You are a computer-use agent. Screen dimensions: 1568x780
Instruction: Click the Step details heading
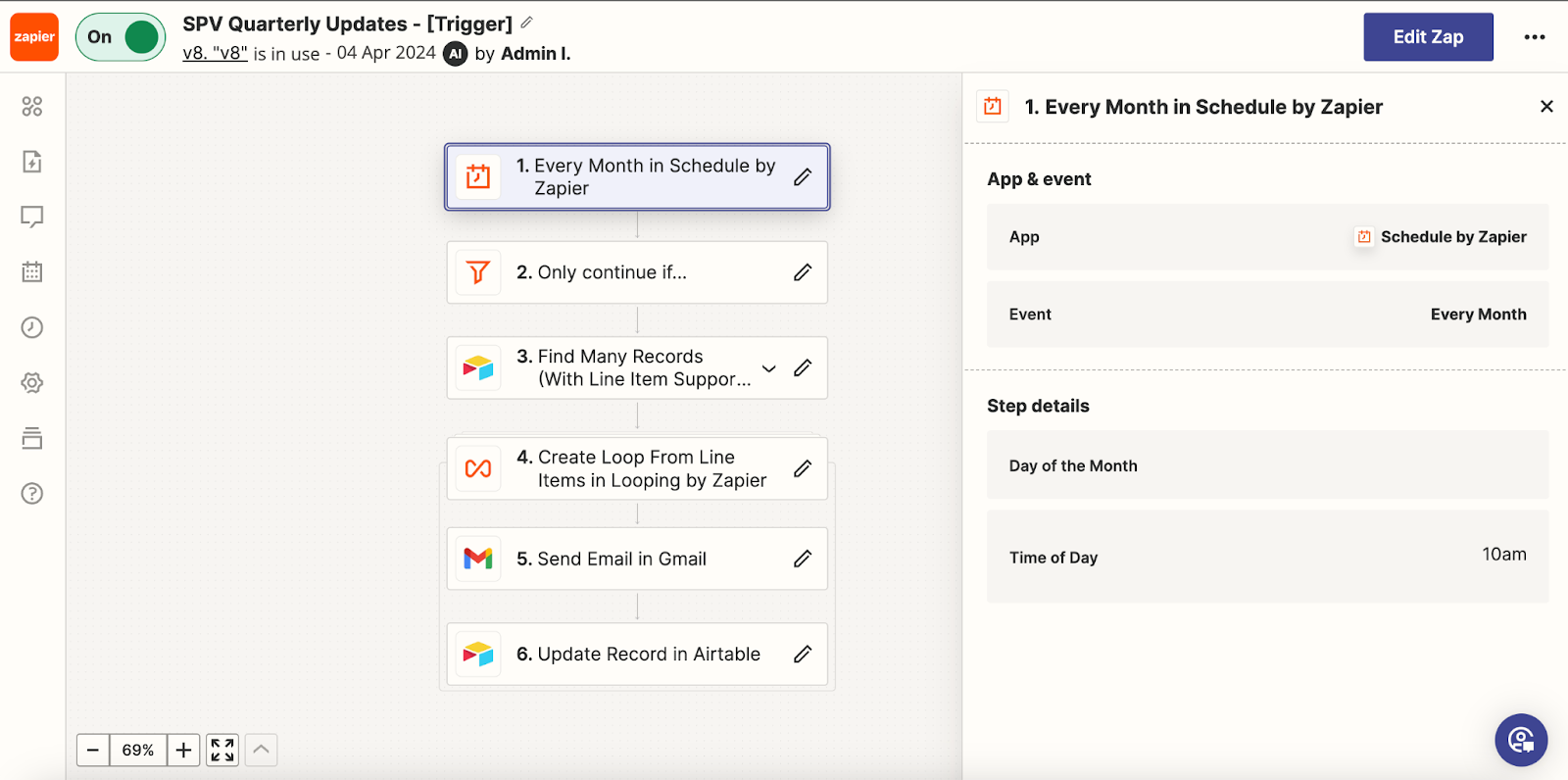1038,406
